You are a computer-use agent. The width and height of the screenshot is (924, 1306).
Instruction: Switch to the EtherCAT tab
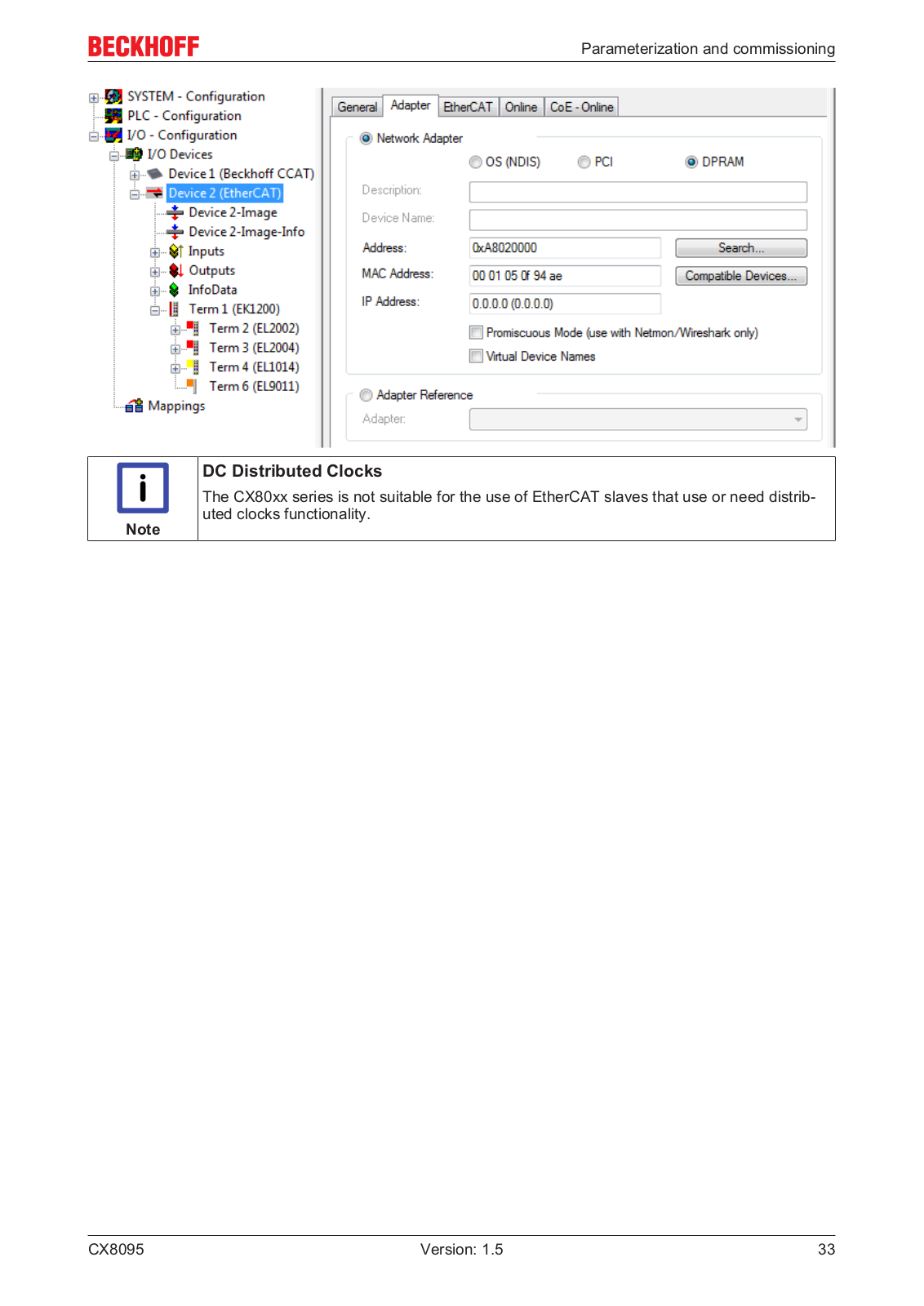pyautogui.click(x=468, y=107)
